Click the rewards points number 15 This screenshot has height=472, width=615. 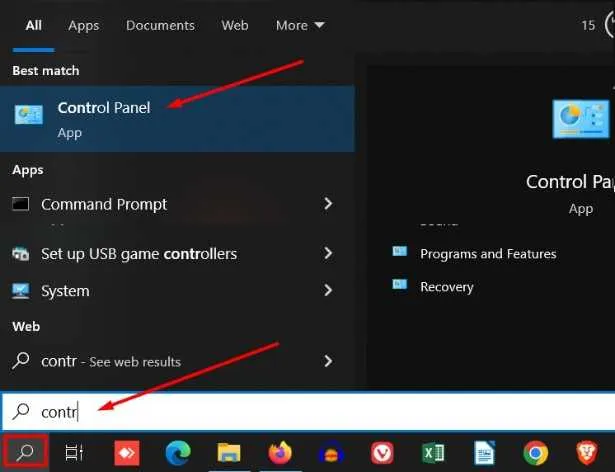coord(588,26)
